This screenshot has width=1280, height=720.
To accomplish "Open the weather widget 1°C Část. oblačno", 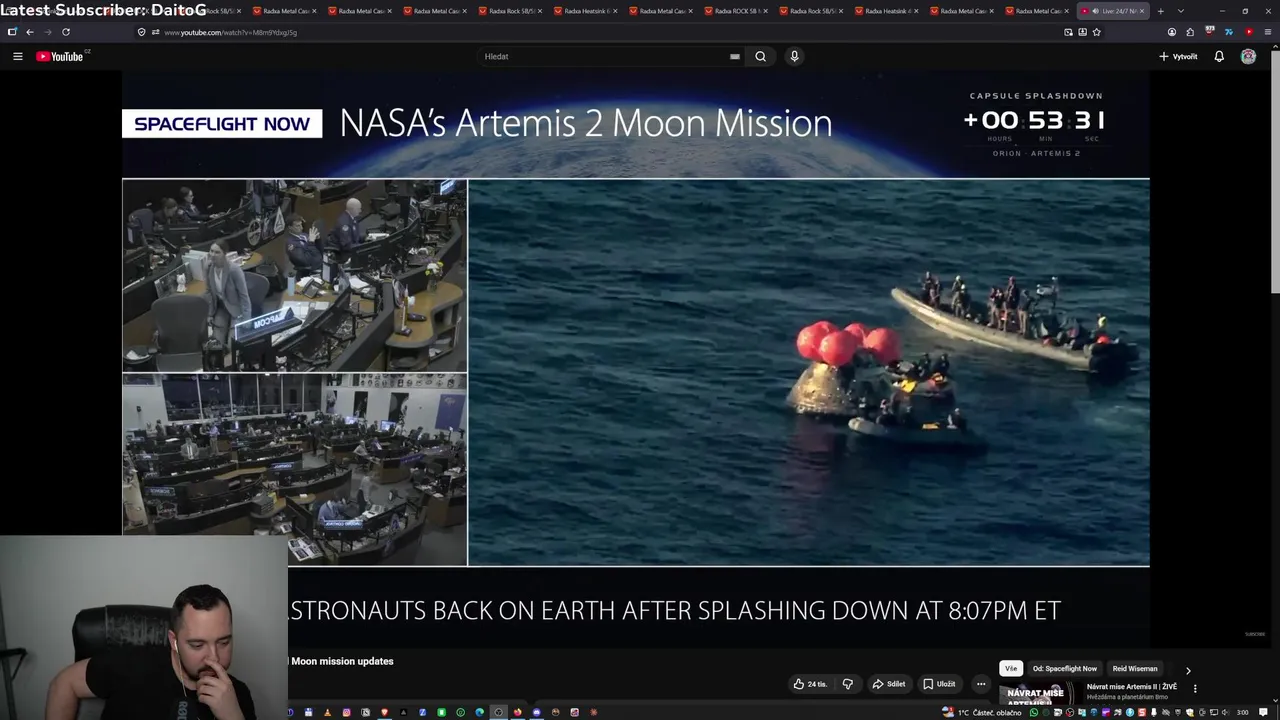I will click(982, 712).
